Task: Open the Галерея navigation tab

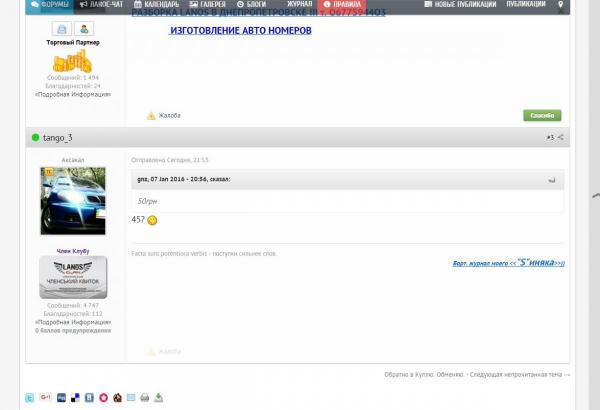Action: coord(207,5)
